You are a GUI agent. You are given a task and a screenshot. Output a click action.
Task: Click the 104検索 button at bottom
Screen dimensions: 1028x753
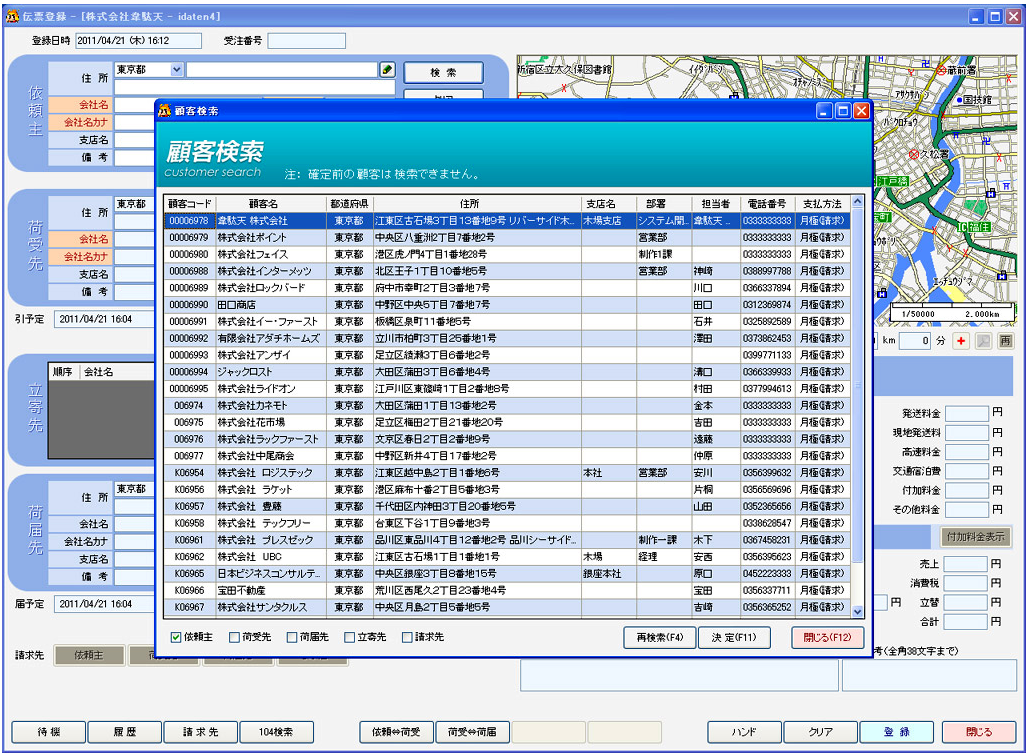(277, 732)
